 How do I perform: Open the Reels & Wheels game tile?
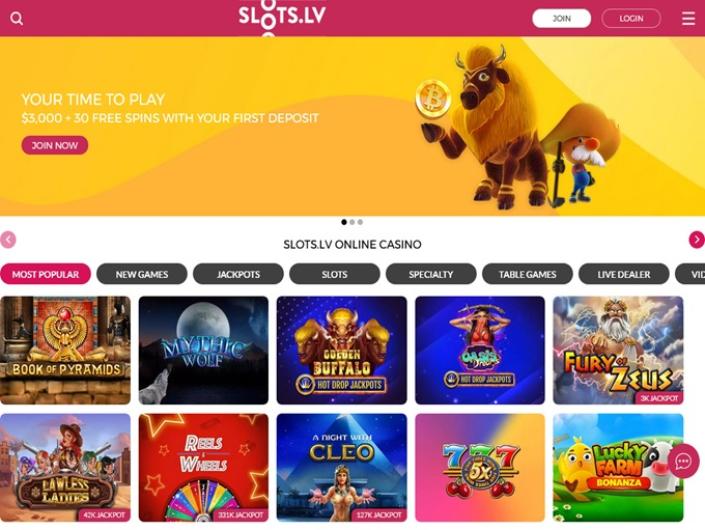point(204,468)
